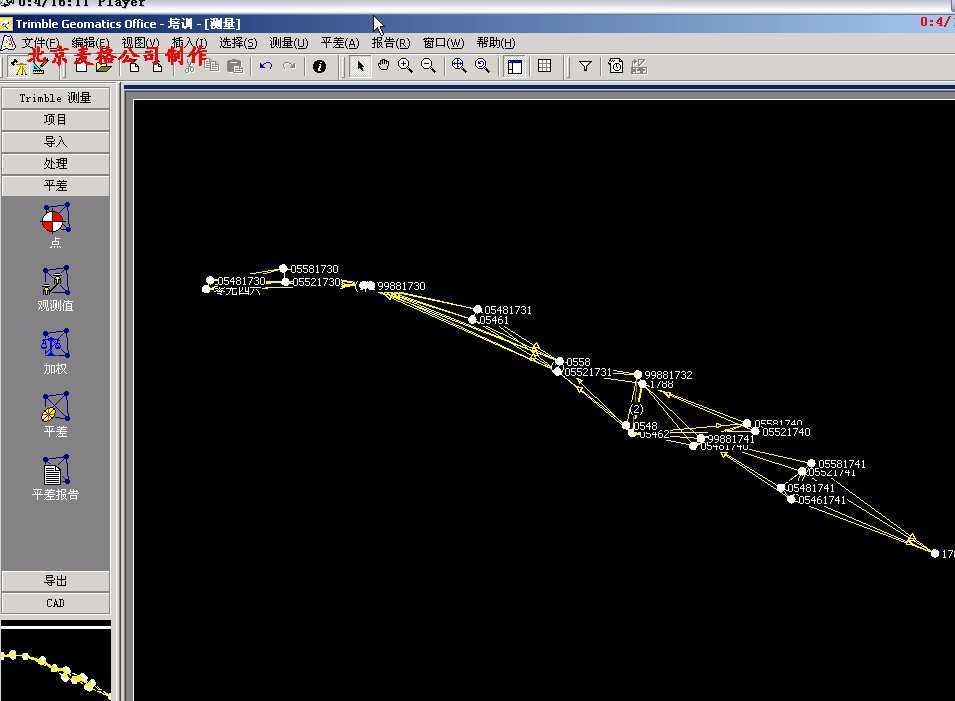
Task: Click the open project folder icon
Action: 104,66
